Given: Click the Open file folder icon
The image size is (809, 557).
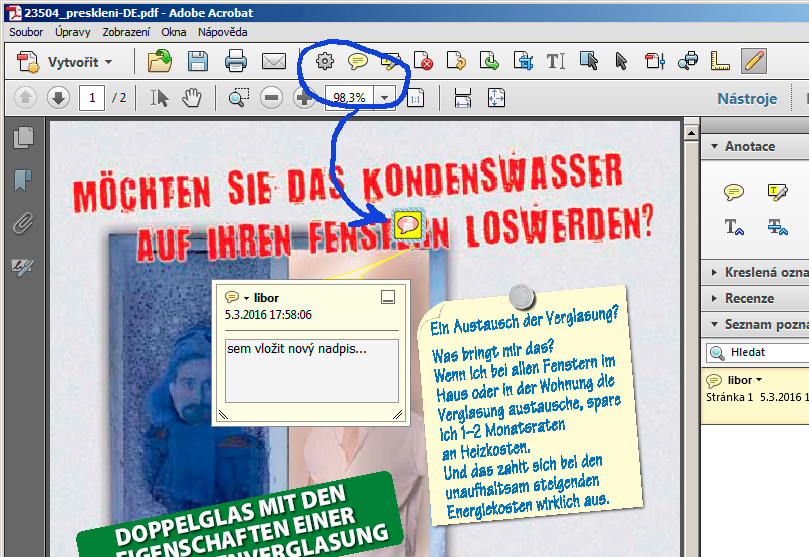Looking at the screenshot, I should [x=159, y=62].
